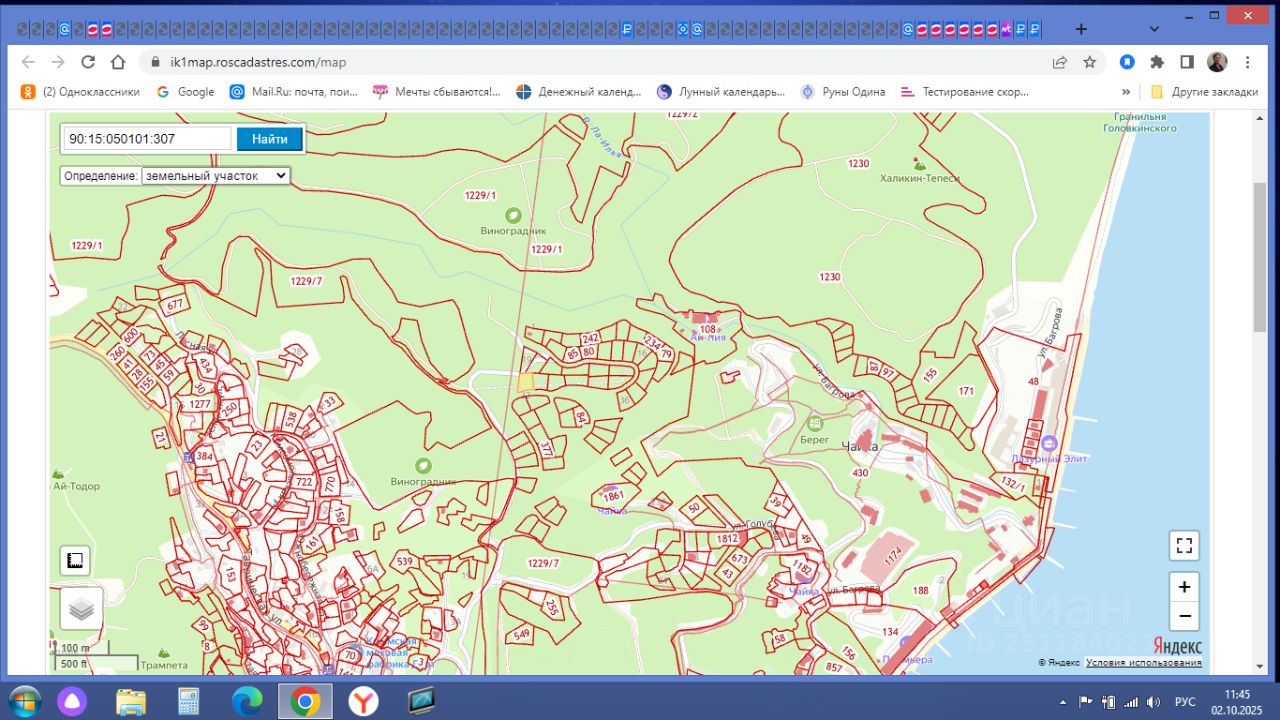This screenshot has width=1280, height=720.
Task: Zoom out on the map
Action: coord(1184,616)
